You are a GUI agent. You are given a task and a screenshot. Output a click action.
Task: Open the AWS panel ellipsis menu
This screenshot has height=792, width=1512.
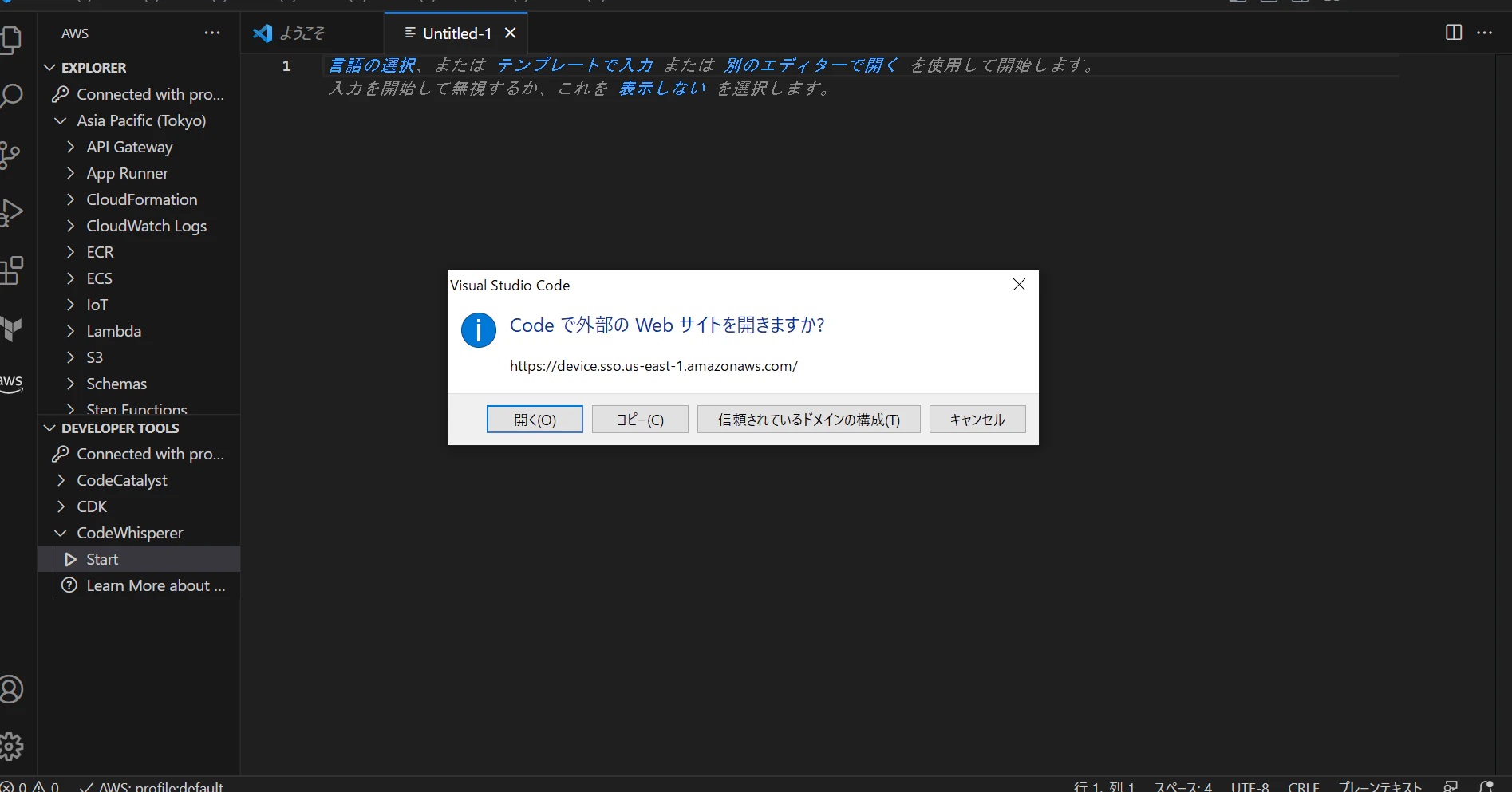point(211,33)
